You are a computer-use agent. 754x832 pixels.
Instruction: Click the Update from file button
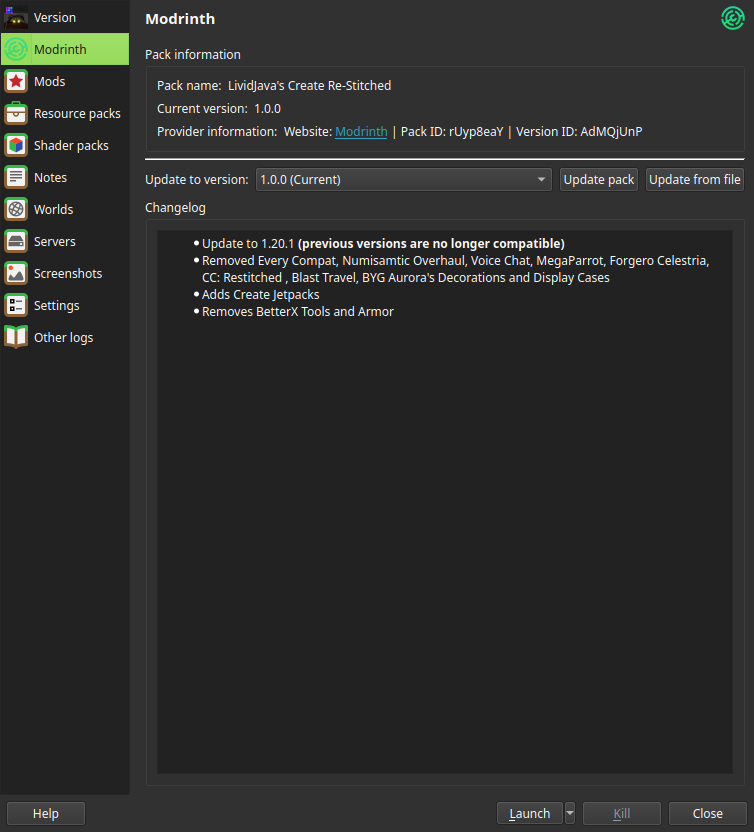[695, 180]
